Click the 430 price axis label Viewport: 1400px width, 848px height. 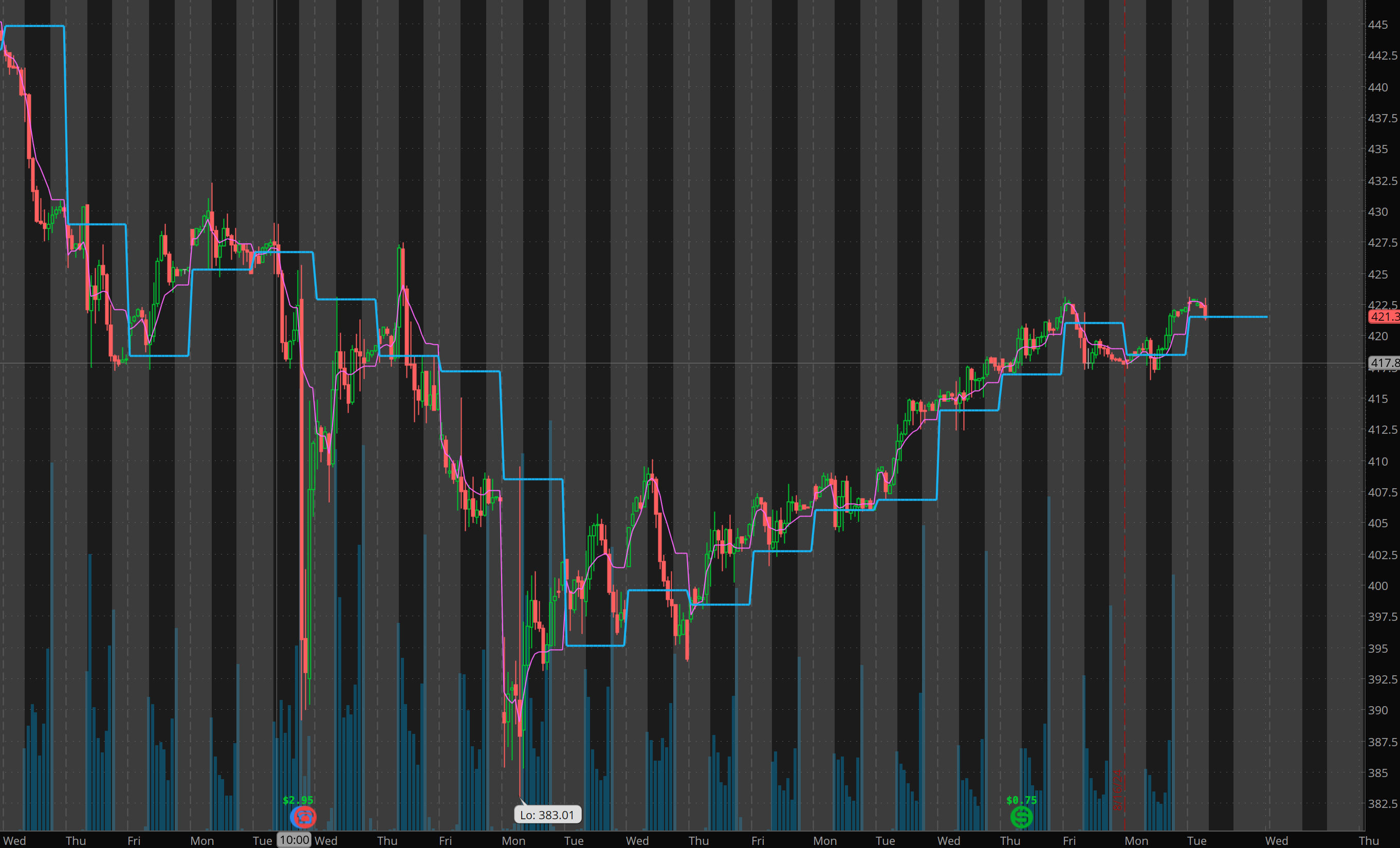pos(1377,212)
